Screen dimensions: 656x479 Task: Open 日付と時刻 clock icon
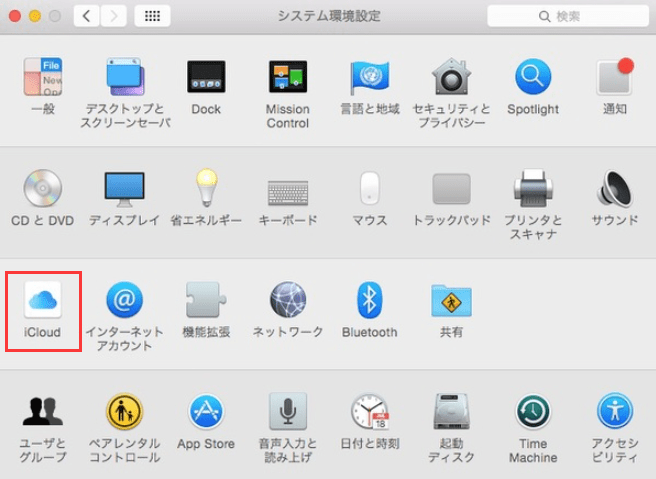370,412
